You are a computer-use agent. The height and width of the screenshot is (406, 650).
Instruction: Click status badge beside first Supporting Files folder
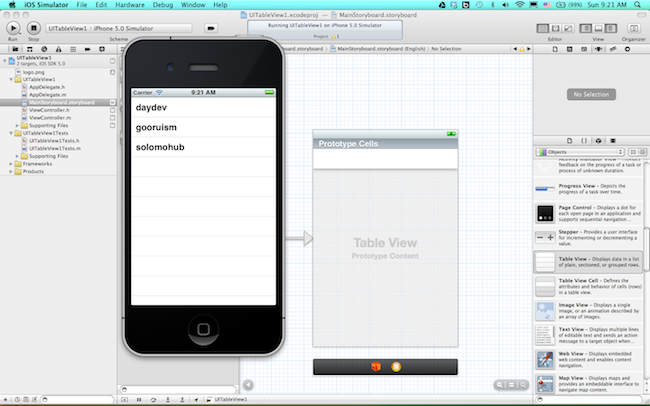tap(112, 125)
